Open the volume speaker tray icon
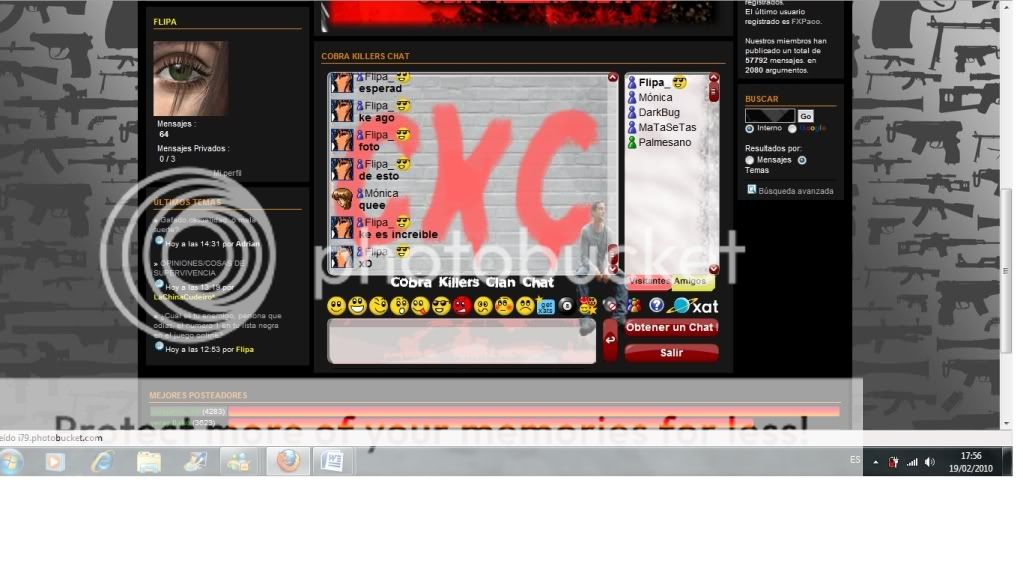Image resolution: width=1023 pixels, height=575 pixels. pos(930,462)
